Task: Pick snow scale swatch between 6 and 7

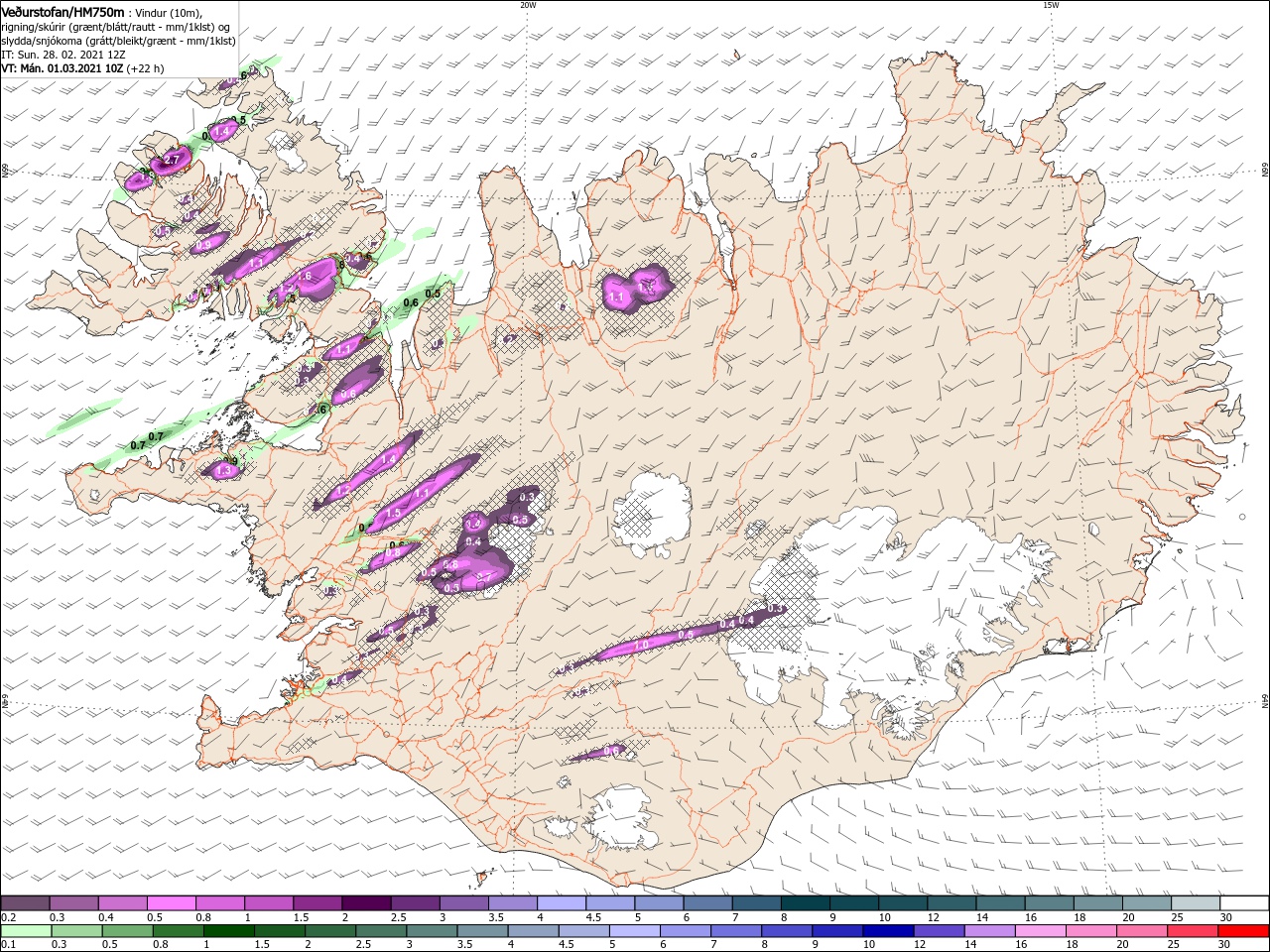Action: coord(707,903)
